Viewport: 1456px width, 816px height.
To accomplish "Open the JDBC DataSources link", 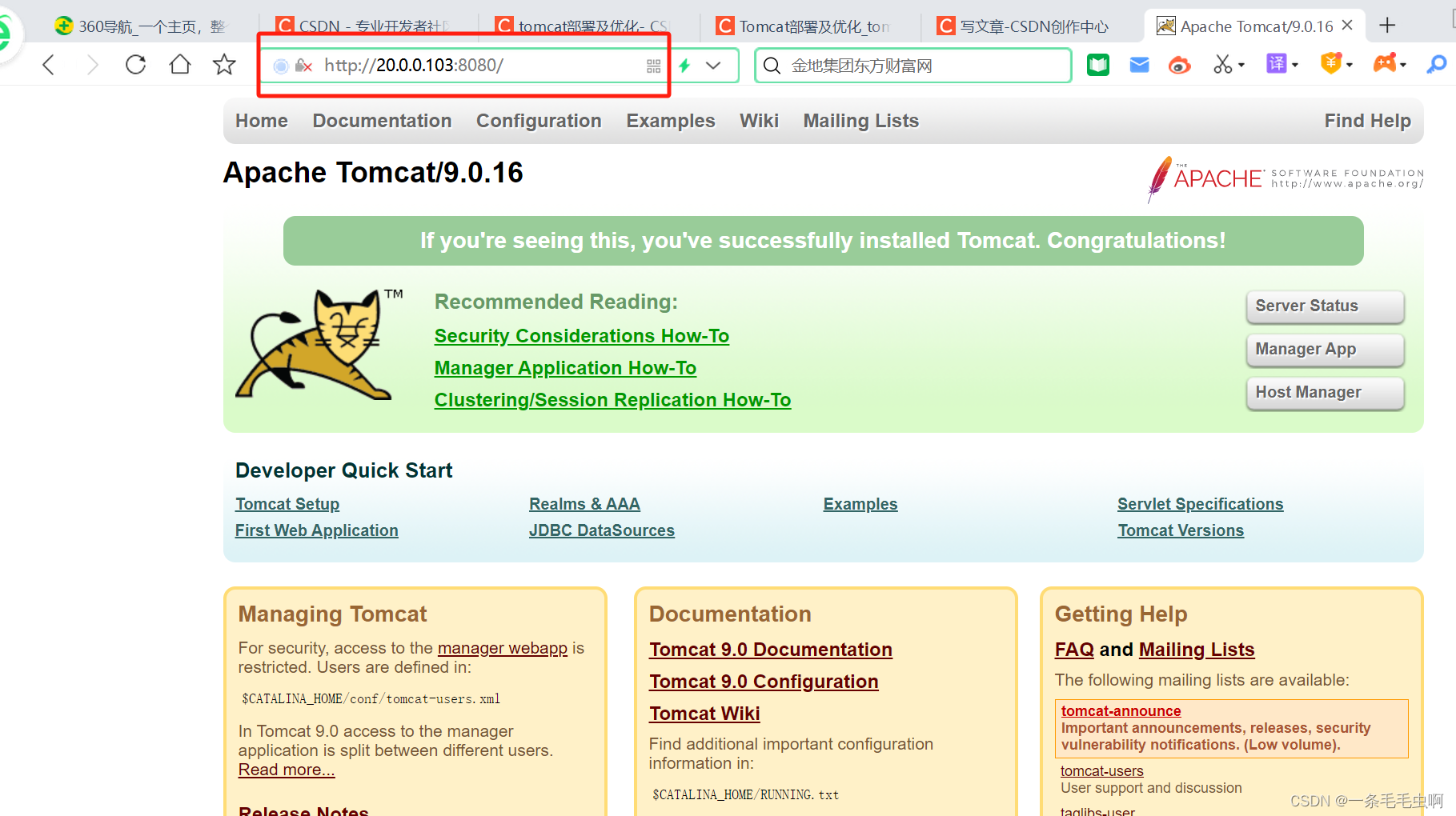I will (x=602, y=530).
